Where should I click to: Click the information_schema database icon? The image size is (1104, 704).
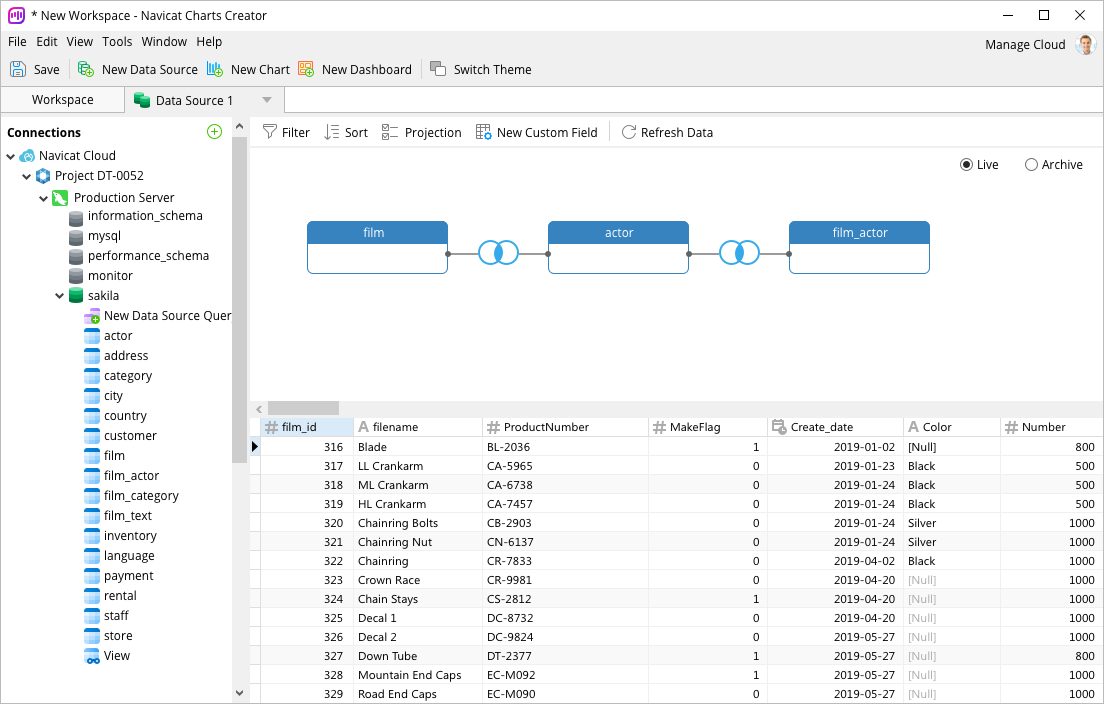(x=76, y=217)
